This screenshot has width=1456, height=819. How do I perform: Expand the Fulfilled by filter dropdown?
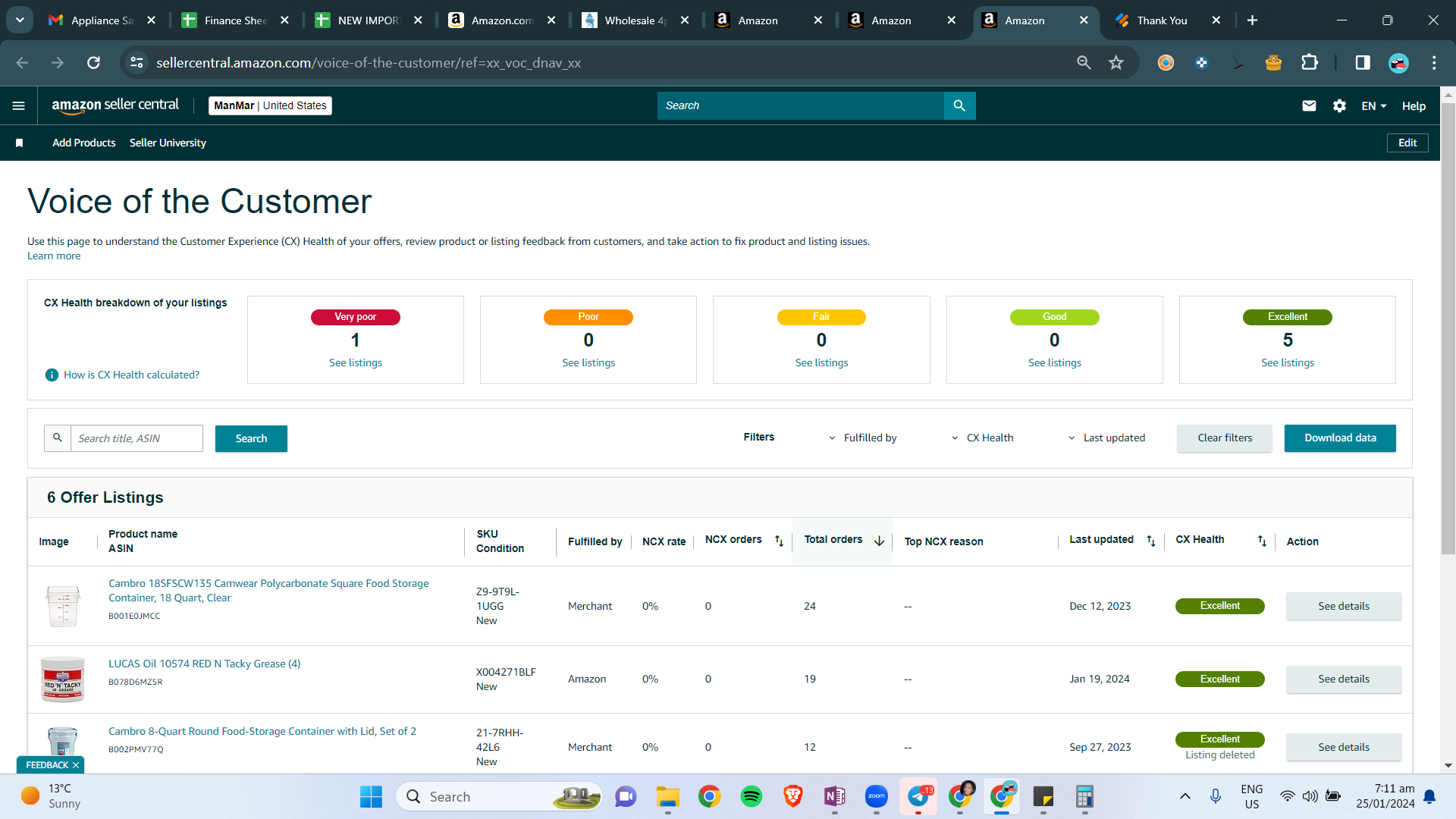862,438
